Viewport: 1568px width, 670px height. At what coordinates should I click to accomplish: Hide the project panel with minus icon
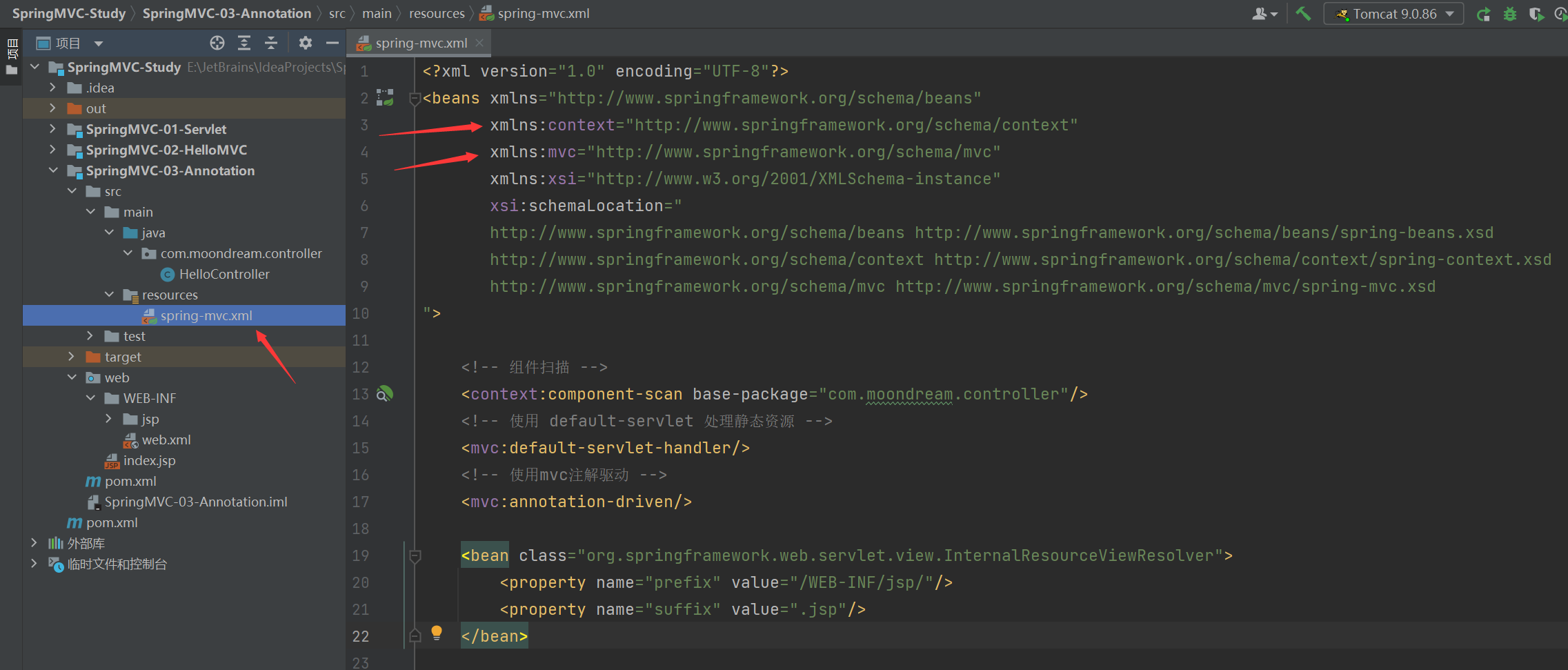[333, 43]
